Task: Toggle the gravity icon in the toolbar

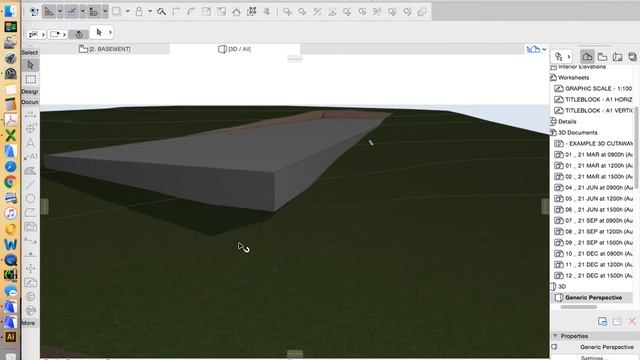Action: pyautogui.click(x=94, y=11)
